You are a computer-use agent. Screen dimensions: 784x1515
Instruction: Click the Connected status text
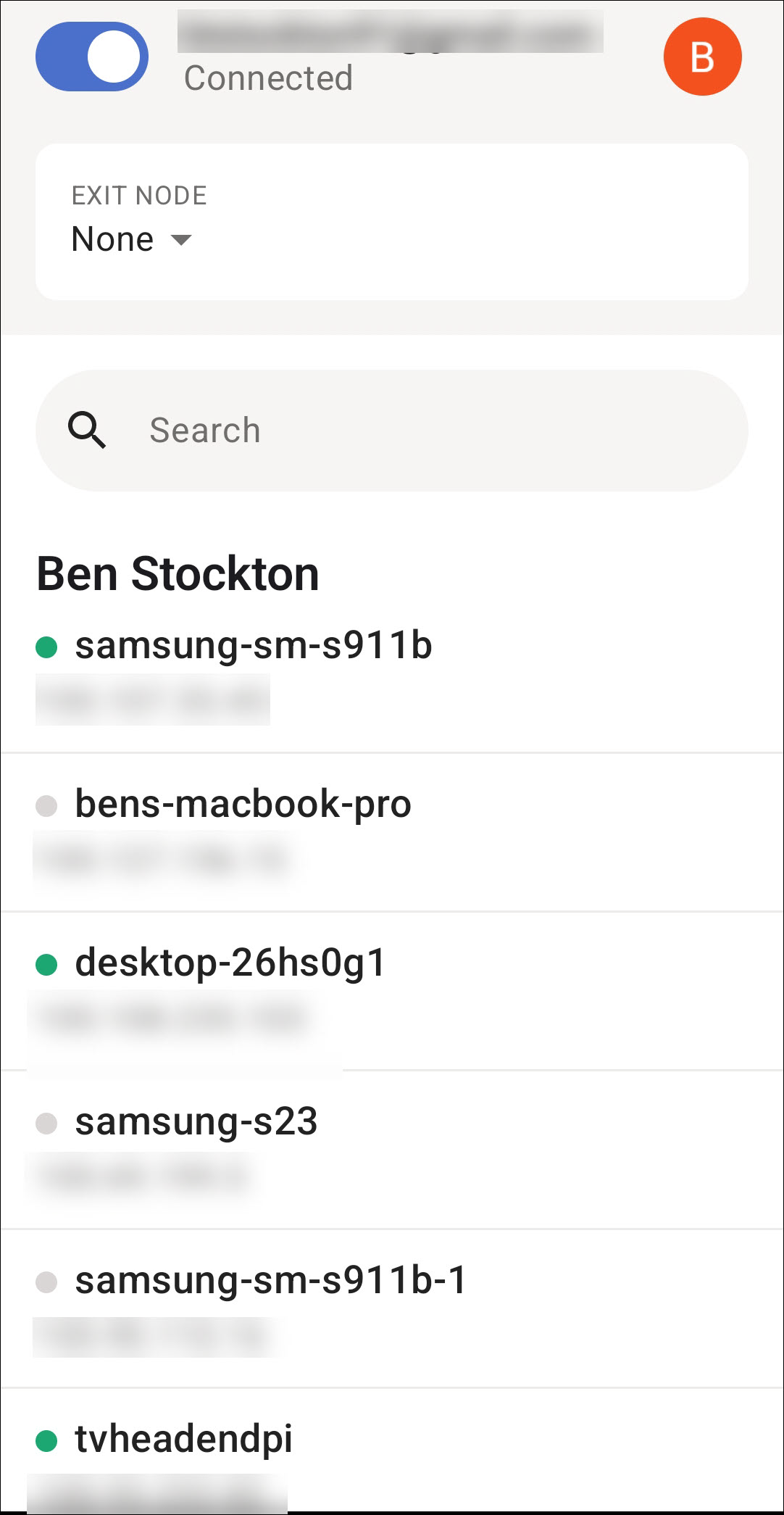(x=268, y=78)
